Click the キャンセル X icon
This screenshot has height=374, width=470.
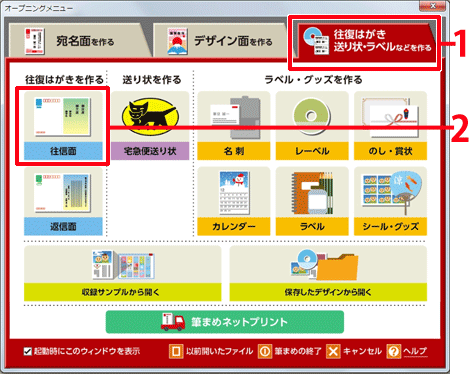click(x=333, y=351)
